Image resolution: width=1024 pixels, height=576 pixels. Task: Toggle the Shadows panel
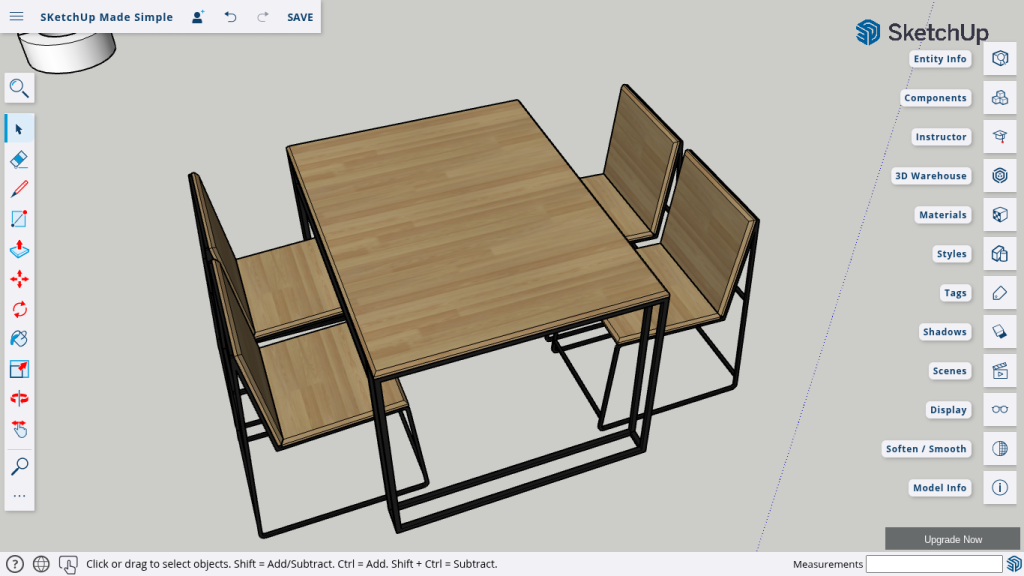click(x=999, y=332)
